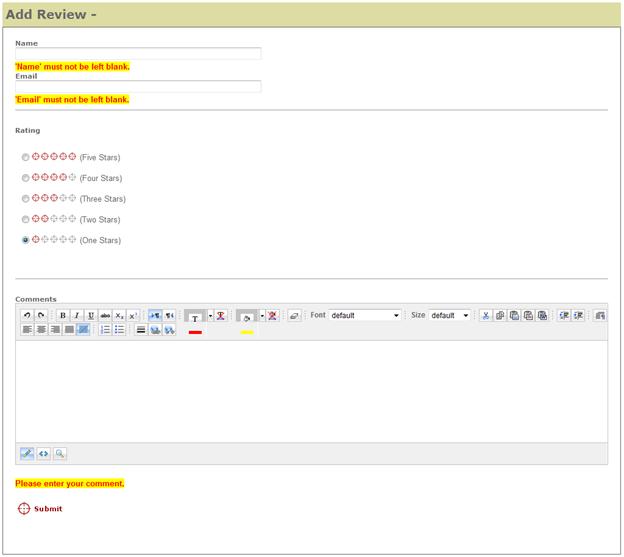Expand the font color picker arrow
This screenshot has height=557, width=624.
point(211,316)
